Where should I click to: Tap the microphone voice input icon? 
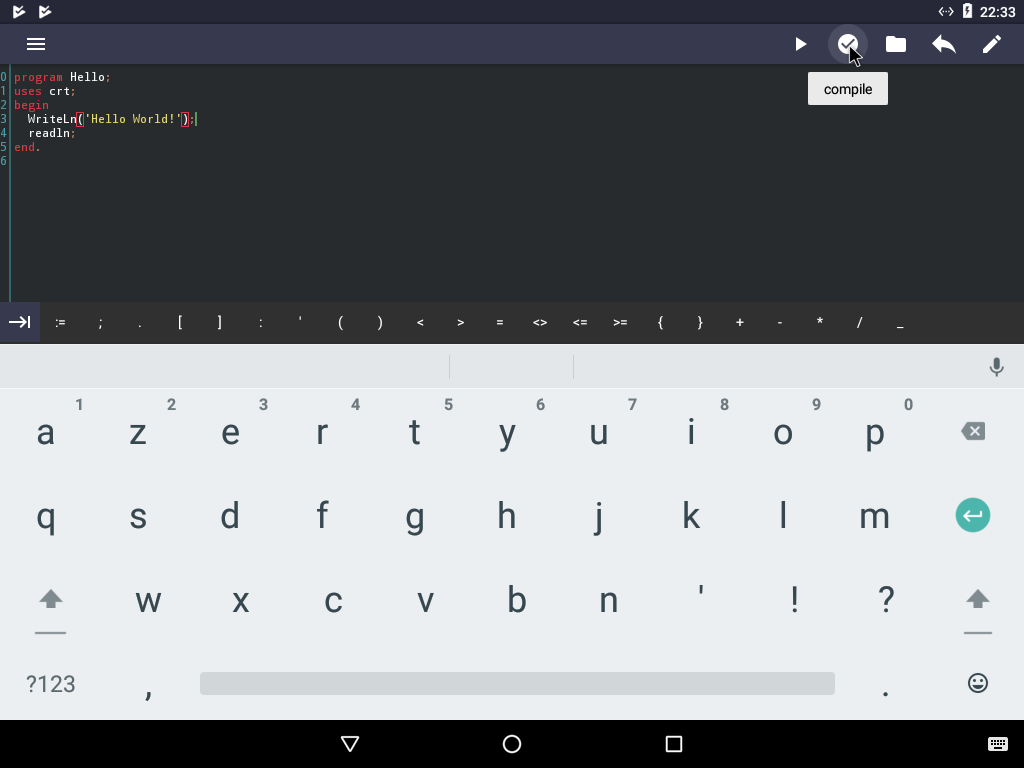[996, 367]
